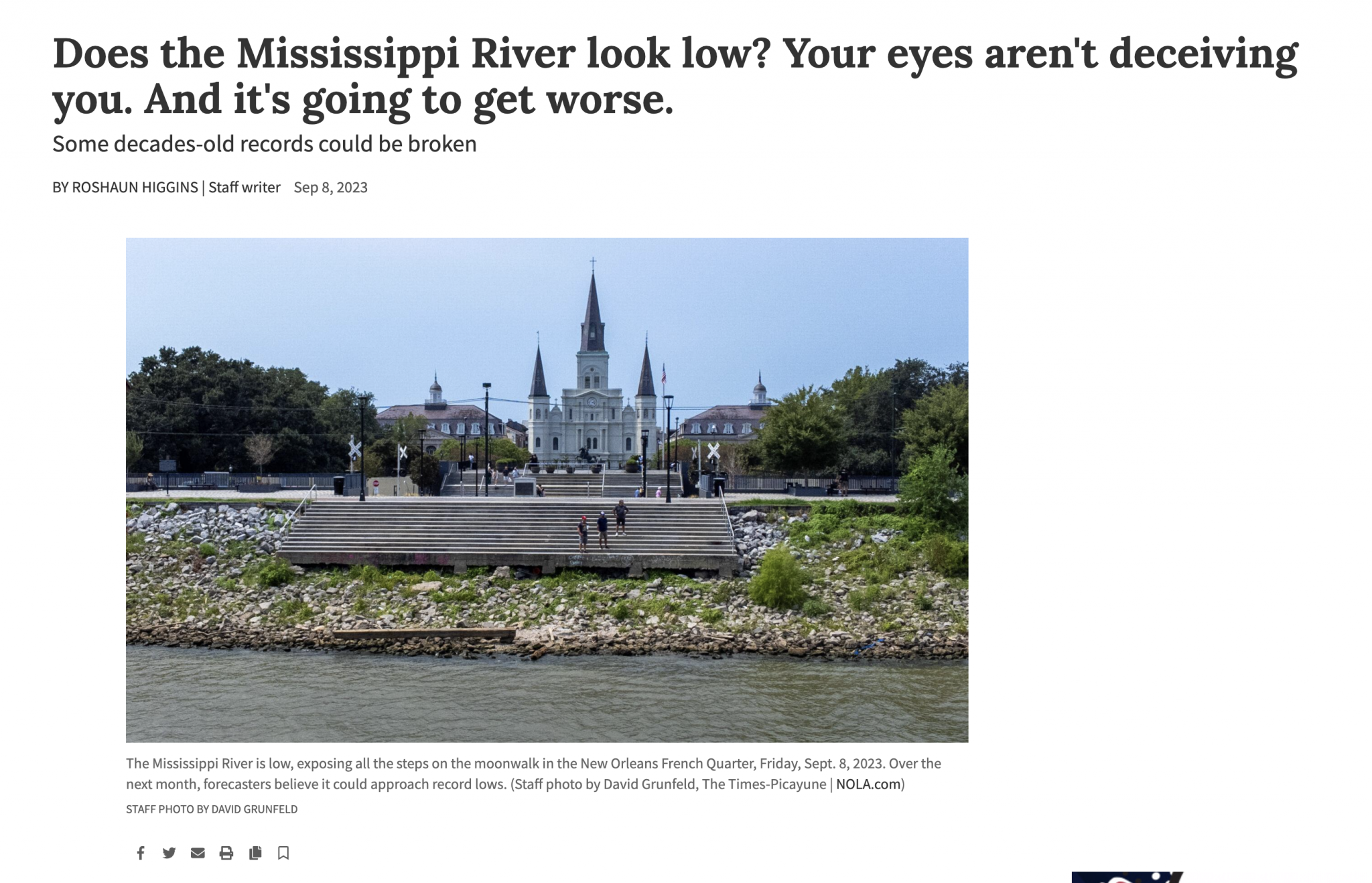
Task: Save the article with the bookmark icon
Action: tap(283, 853)
